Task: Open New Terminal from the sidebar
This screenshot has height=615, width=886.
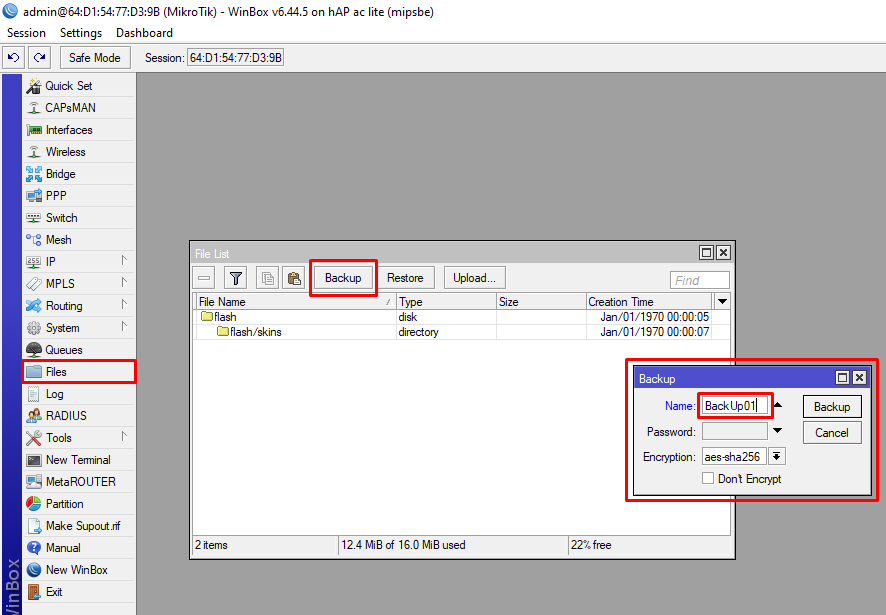Action: coord(77,460)
